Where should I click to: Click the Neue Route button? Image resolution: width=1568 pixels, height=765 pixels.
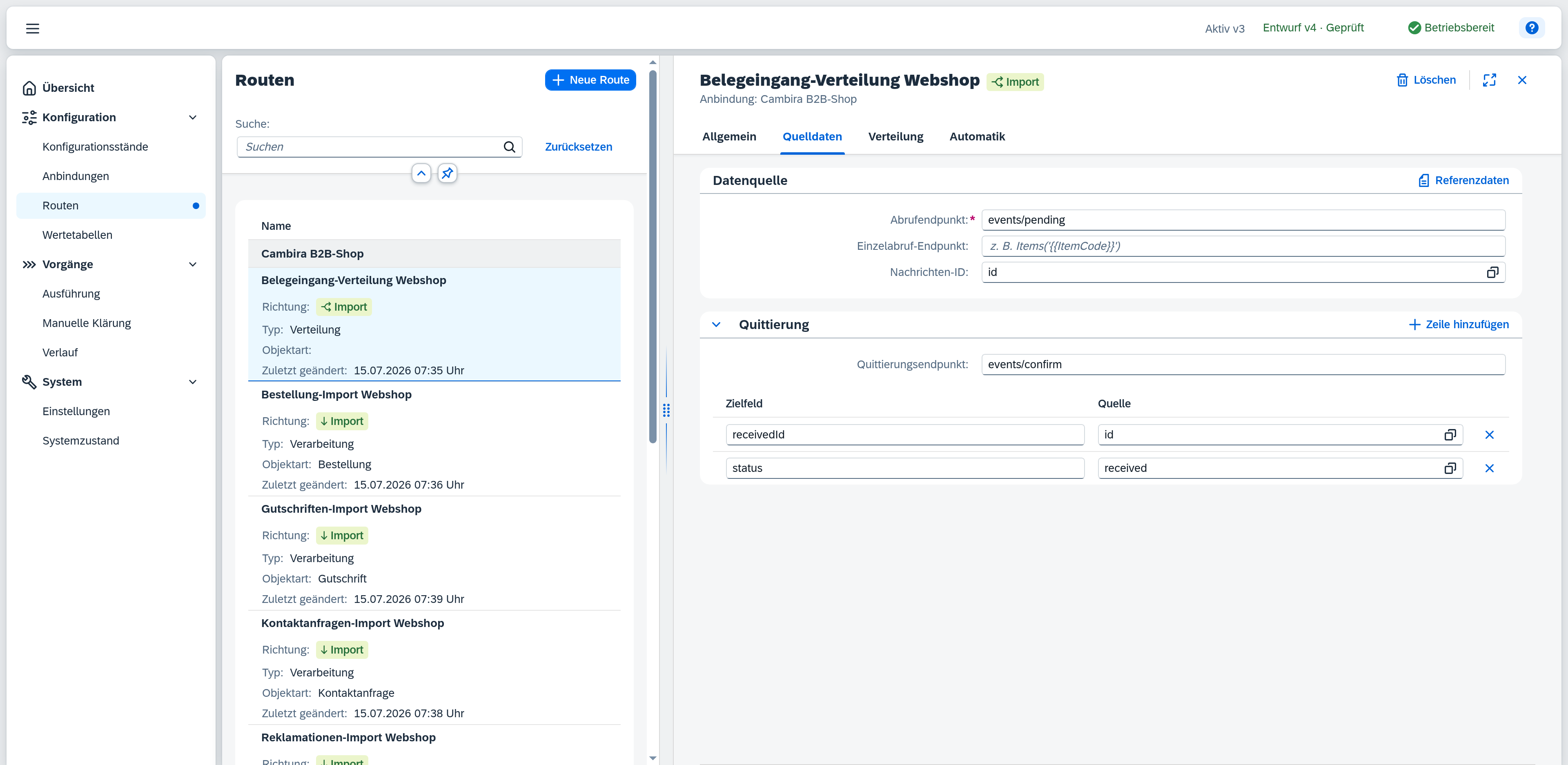point(590,80)
